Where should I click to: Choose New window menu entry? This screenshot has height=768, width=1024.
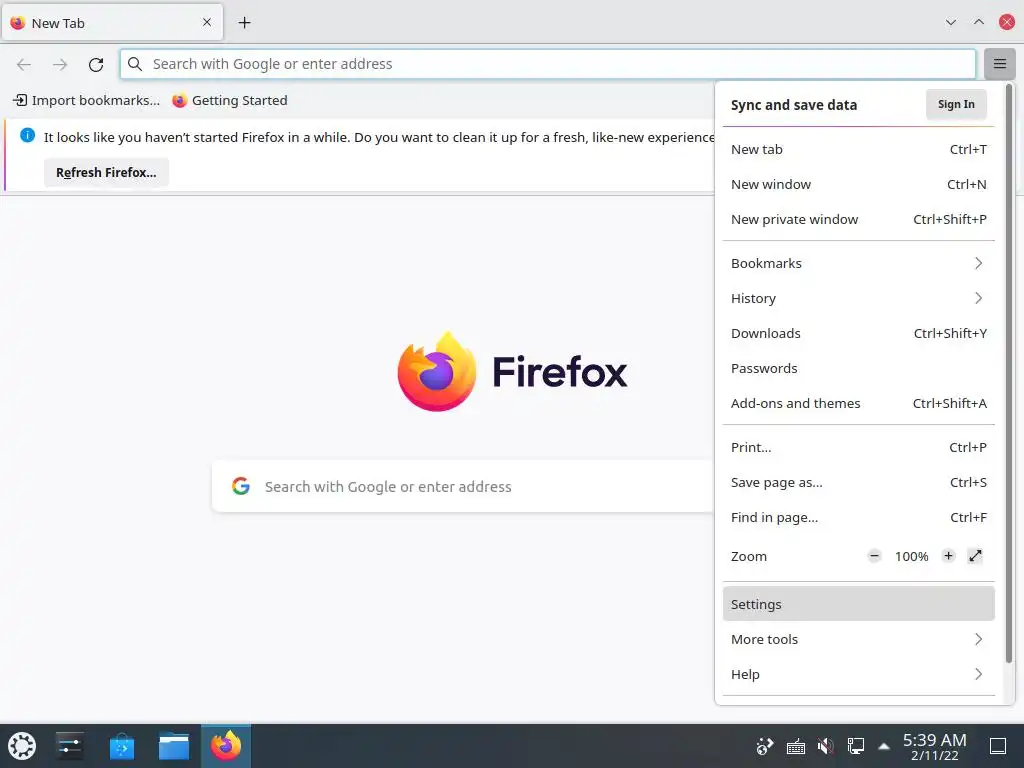click(x=858, y=185)
